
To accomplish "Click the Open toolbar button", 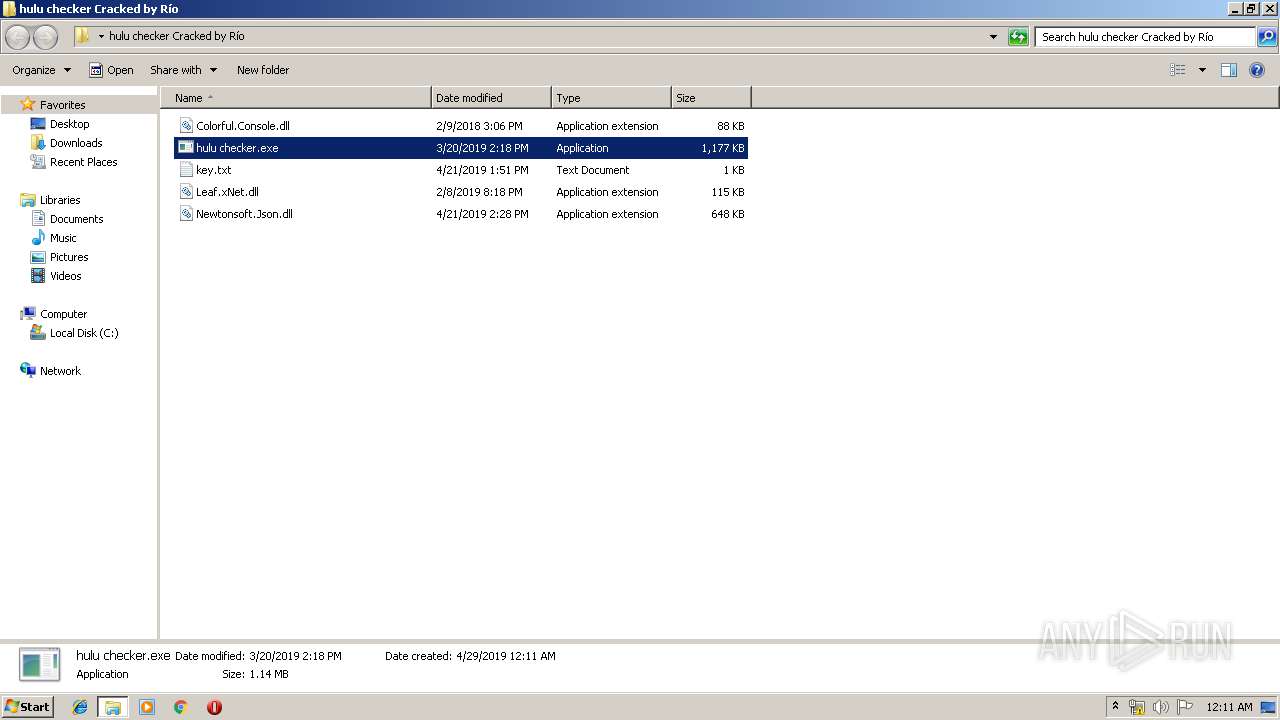I will click(x=111, y=70).
